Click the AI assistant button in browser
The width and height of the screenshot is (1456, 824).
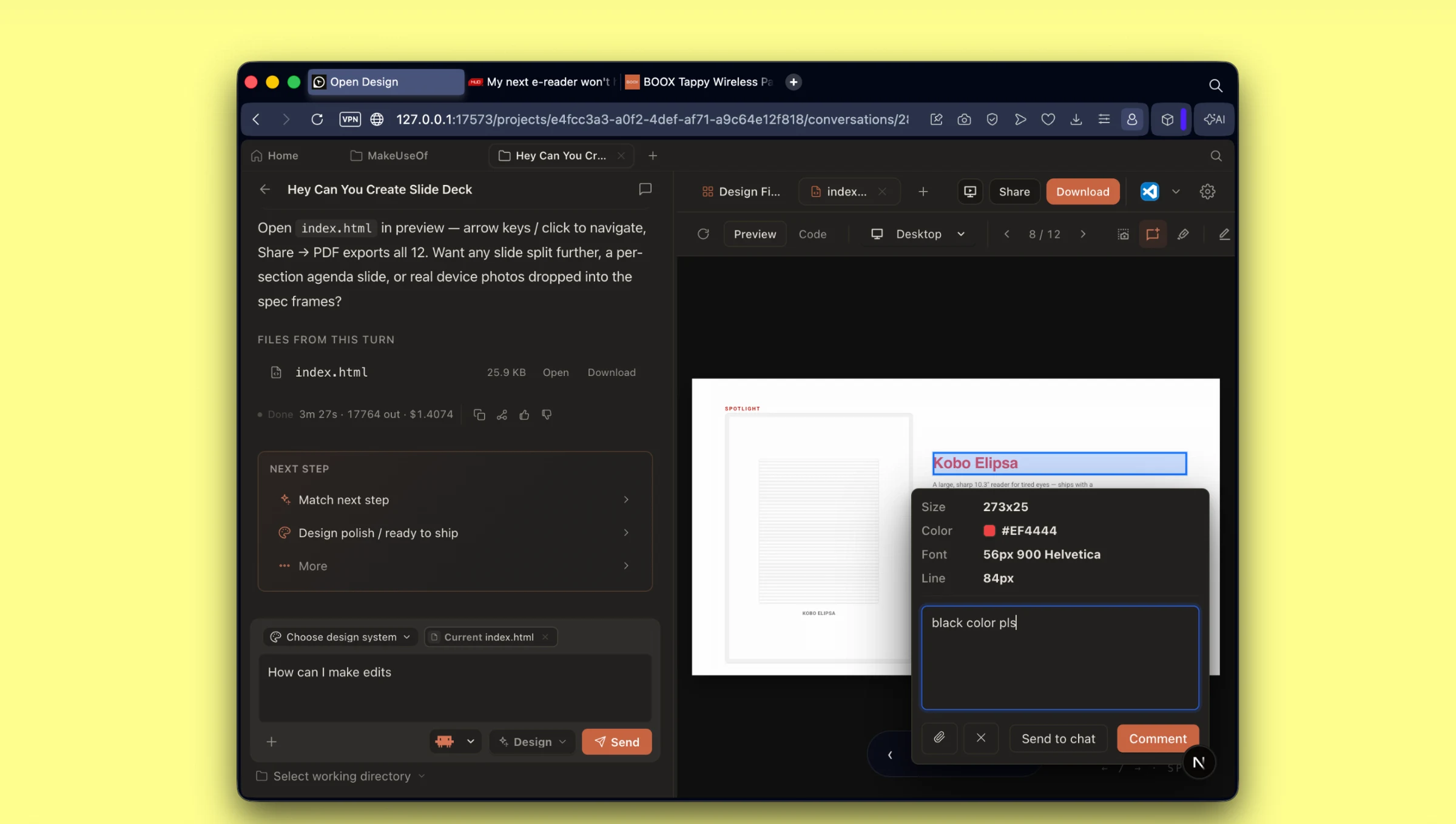point(1215,119)
